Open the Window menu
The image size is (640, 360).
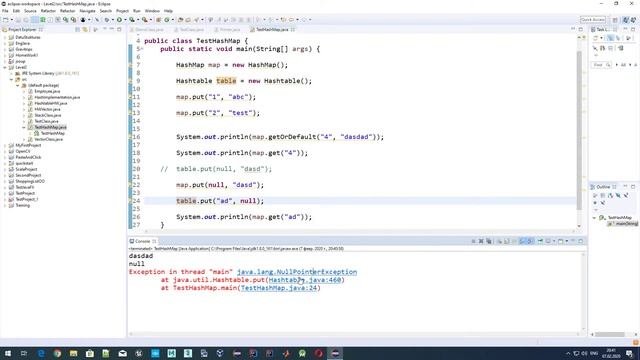point(152,11)
